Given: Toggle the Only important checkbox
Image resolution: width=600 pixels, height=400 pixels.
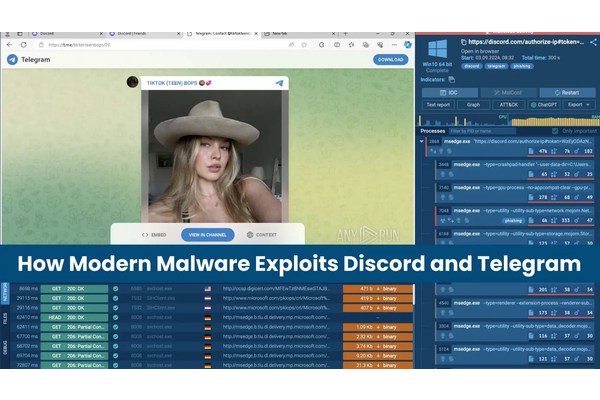Looking at the screenshot, I should (555, 131).
